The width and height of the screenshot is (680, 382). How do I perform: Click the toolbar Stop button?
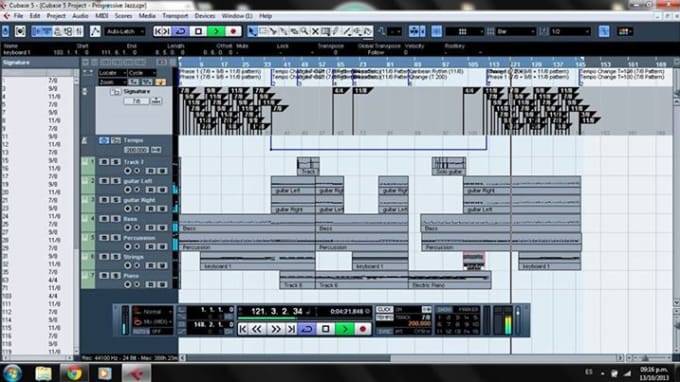click(x=198, y=31)
